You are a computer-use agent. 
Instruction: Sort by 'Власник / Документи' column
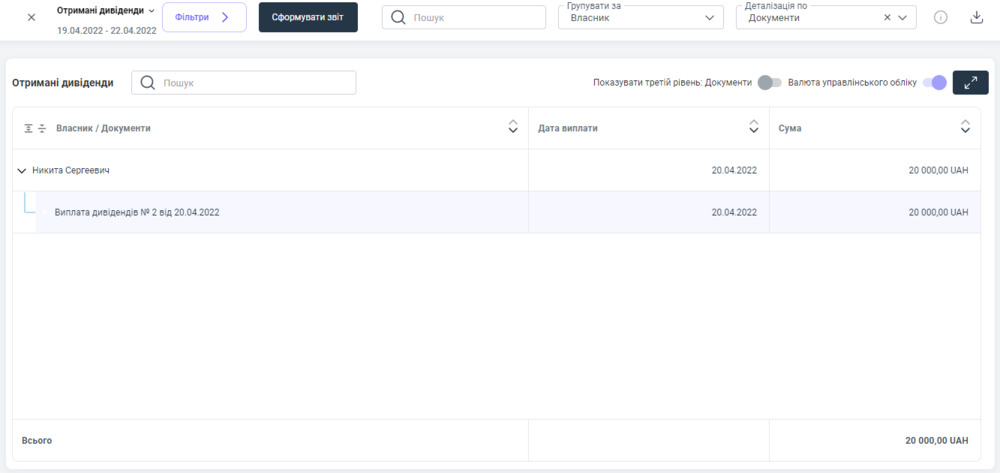pos(513,127)
